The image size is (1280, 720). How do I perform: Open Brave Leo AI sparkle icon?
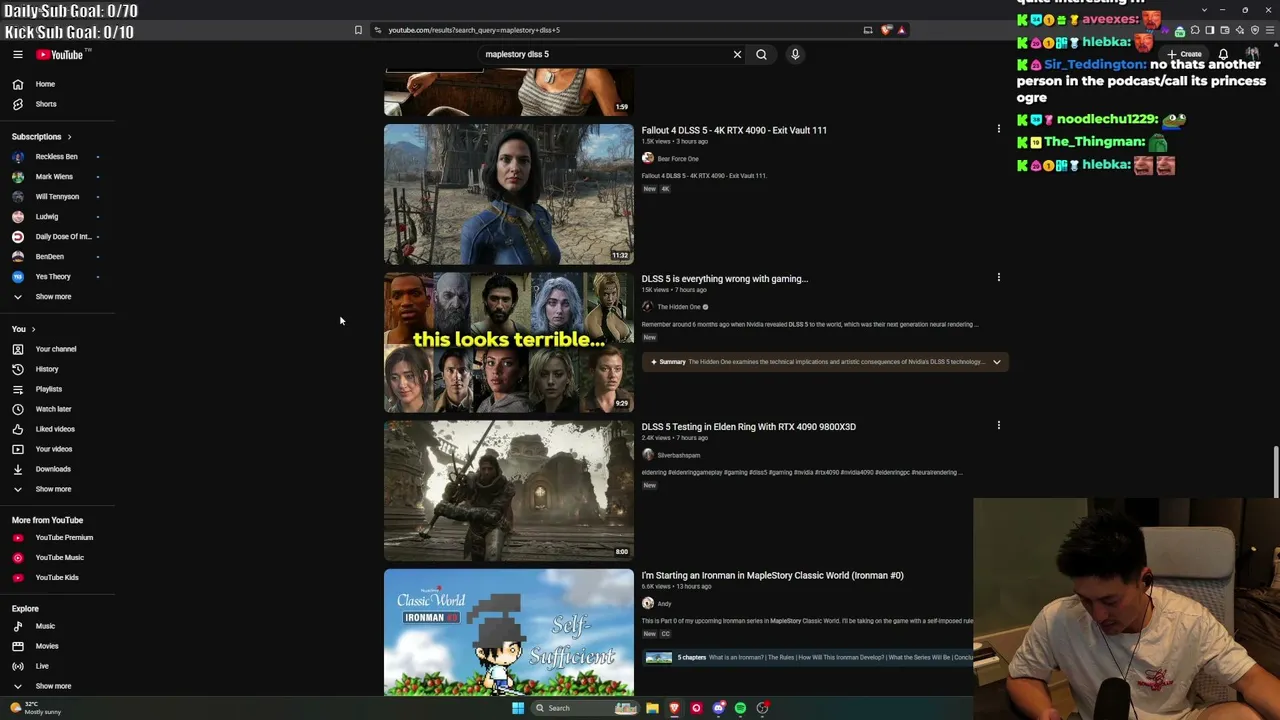1239,30
